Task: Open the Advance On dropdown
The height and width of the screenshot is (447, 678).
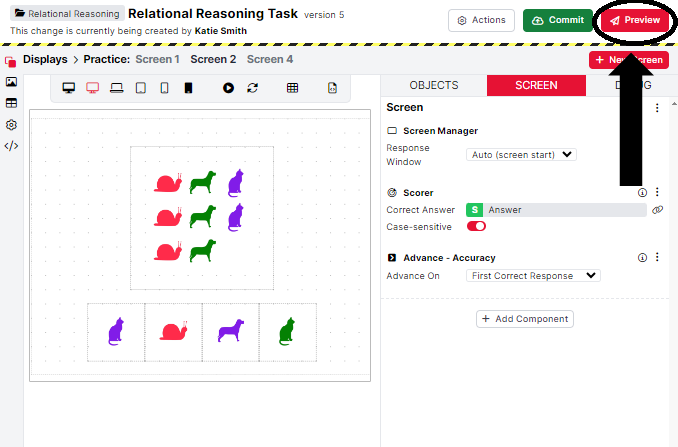Action: [533, 276]
